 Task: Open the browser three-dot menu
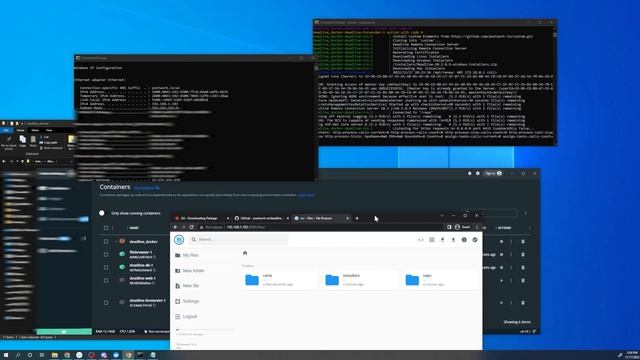(477, 227)
